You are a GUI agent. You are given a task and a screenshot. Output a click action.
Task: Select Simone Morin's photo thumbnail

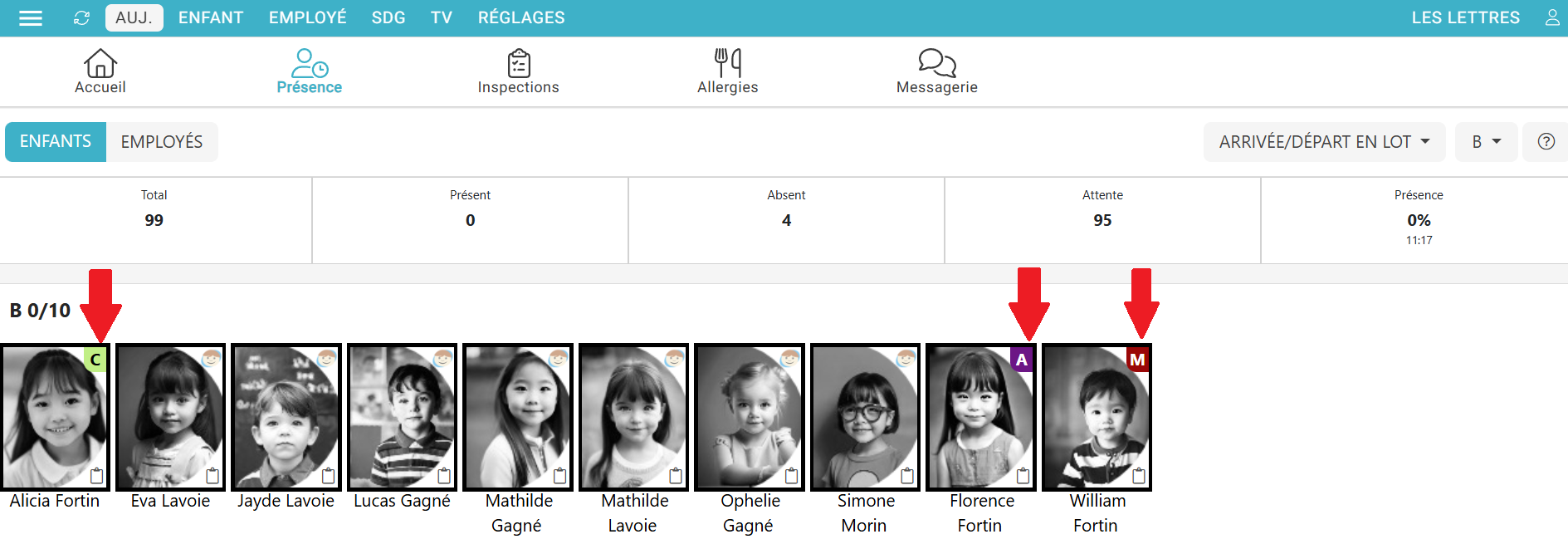point(865,417)
